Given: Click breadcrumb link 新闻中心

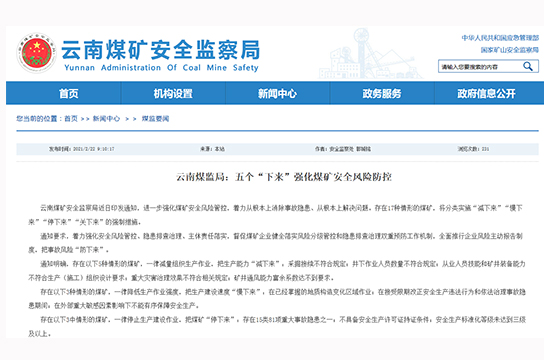Looking at the screenshot, I should coord(106,119).
